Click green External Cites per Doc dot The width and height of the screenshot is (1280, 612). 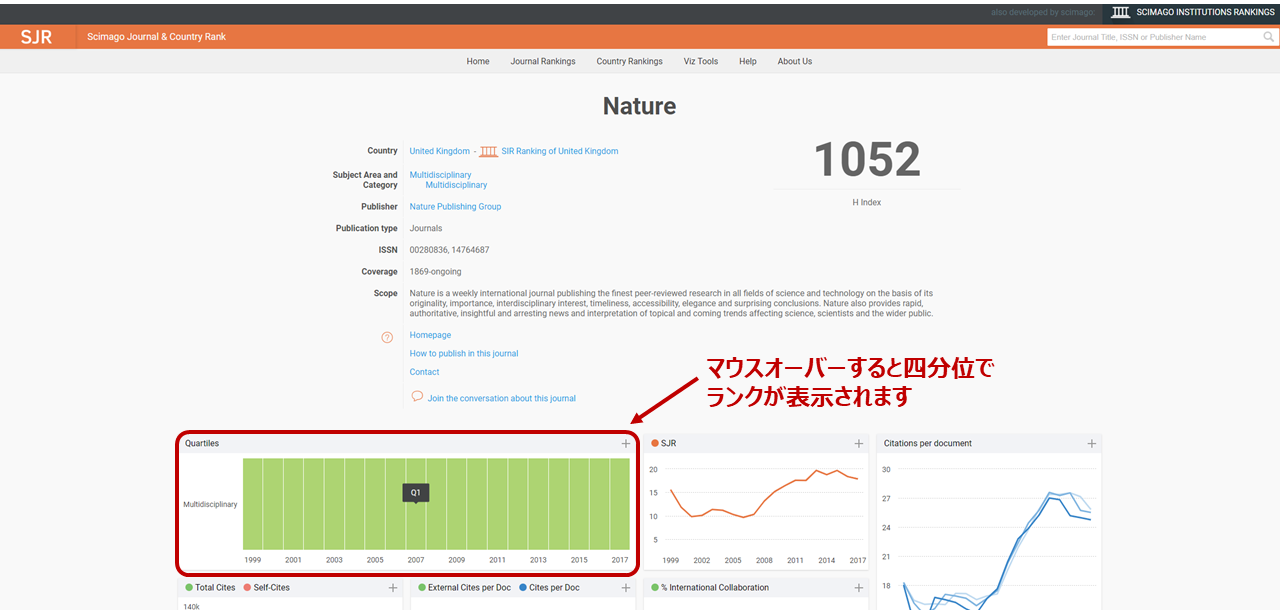coord(422,588)
